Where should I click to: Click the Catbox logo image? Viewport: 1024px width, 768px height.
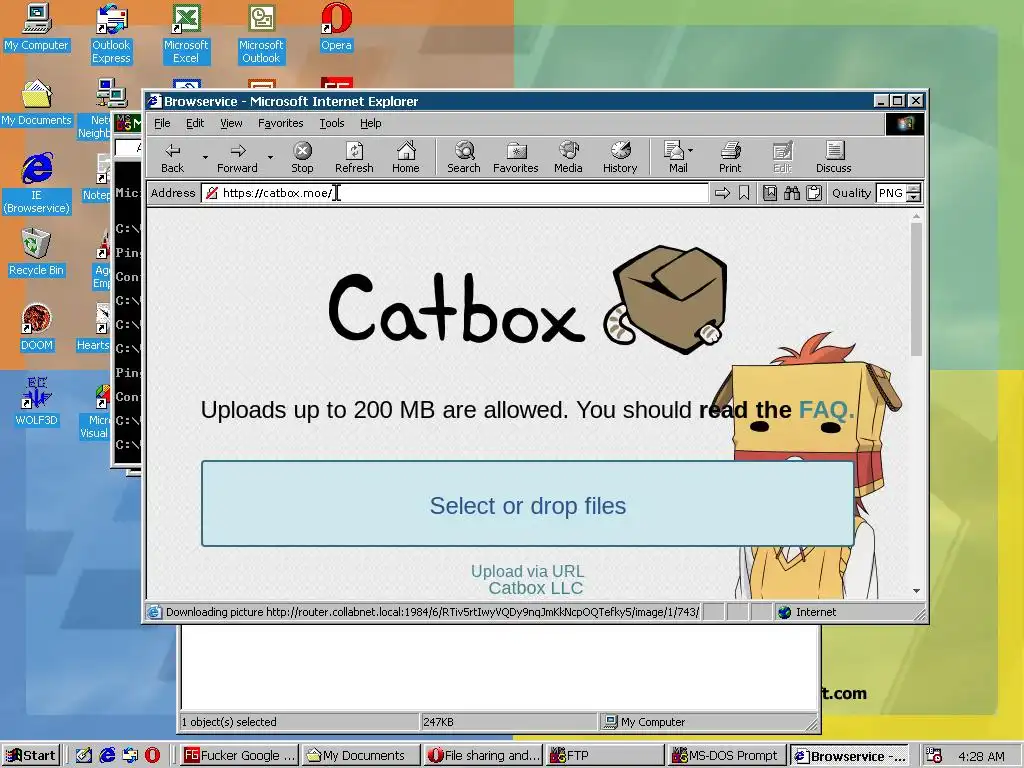point(528,302)
